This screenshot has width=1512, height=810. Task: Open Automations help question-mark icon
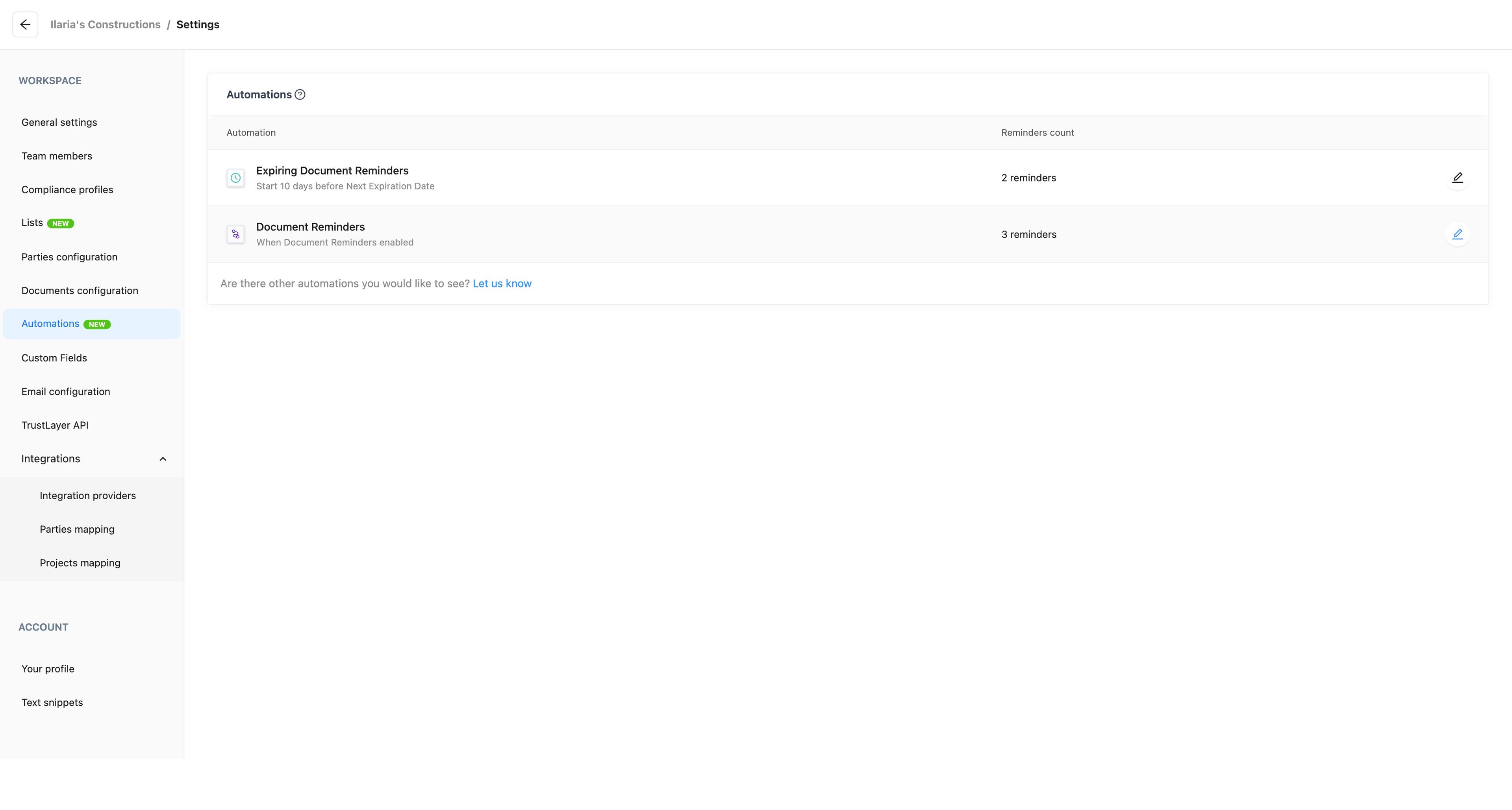[300, 95]
